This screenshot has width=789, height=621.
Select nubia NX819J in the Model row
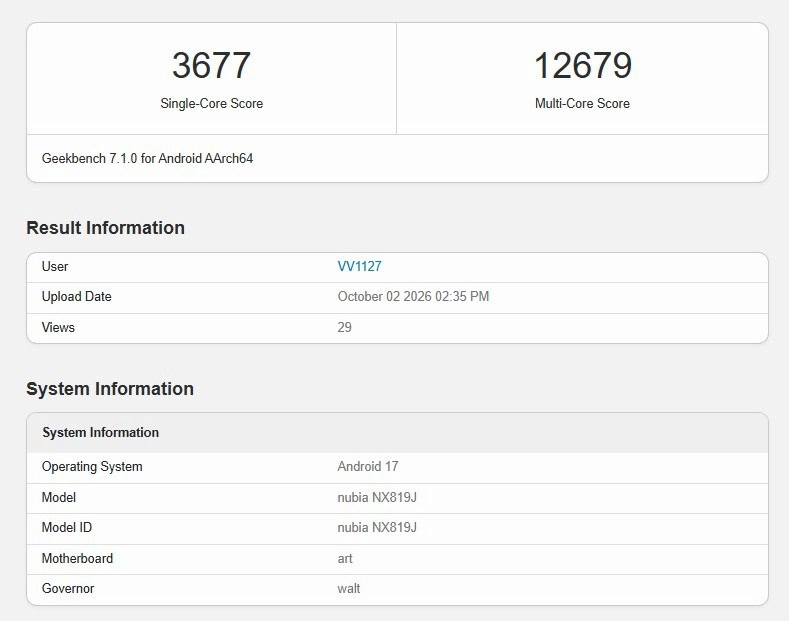pyautogui.click(x=377, y=497)
